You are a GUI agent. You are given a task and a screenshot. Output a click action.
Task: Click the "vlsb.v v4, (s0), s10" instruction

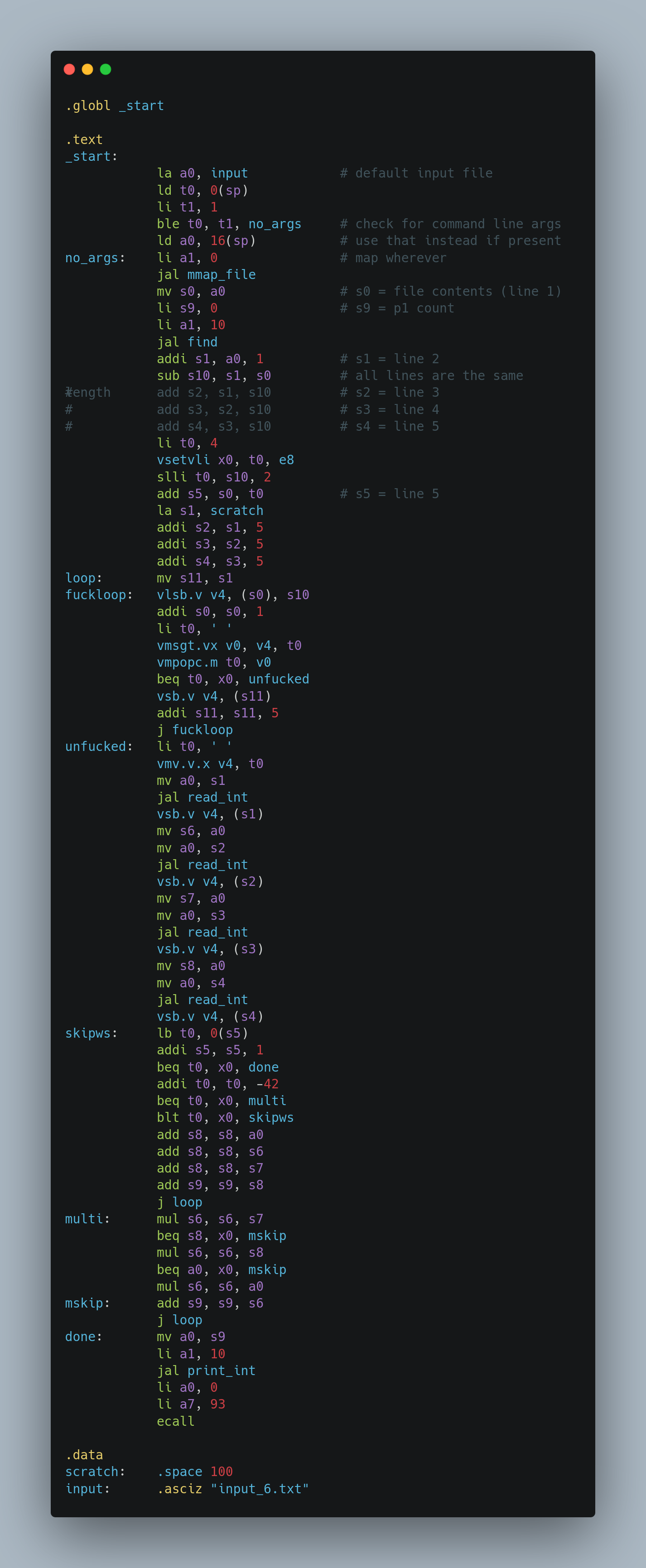coord(233,595)
